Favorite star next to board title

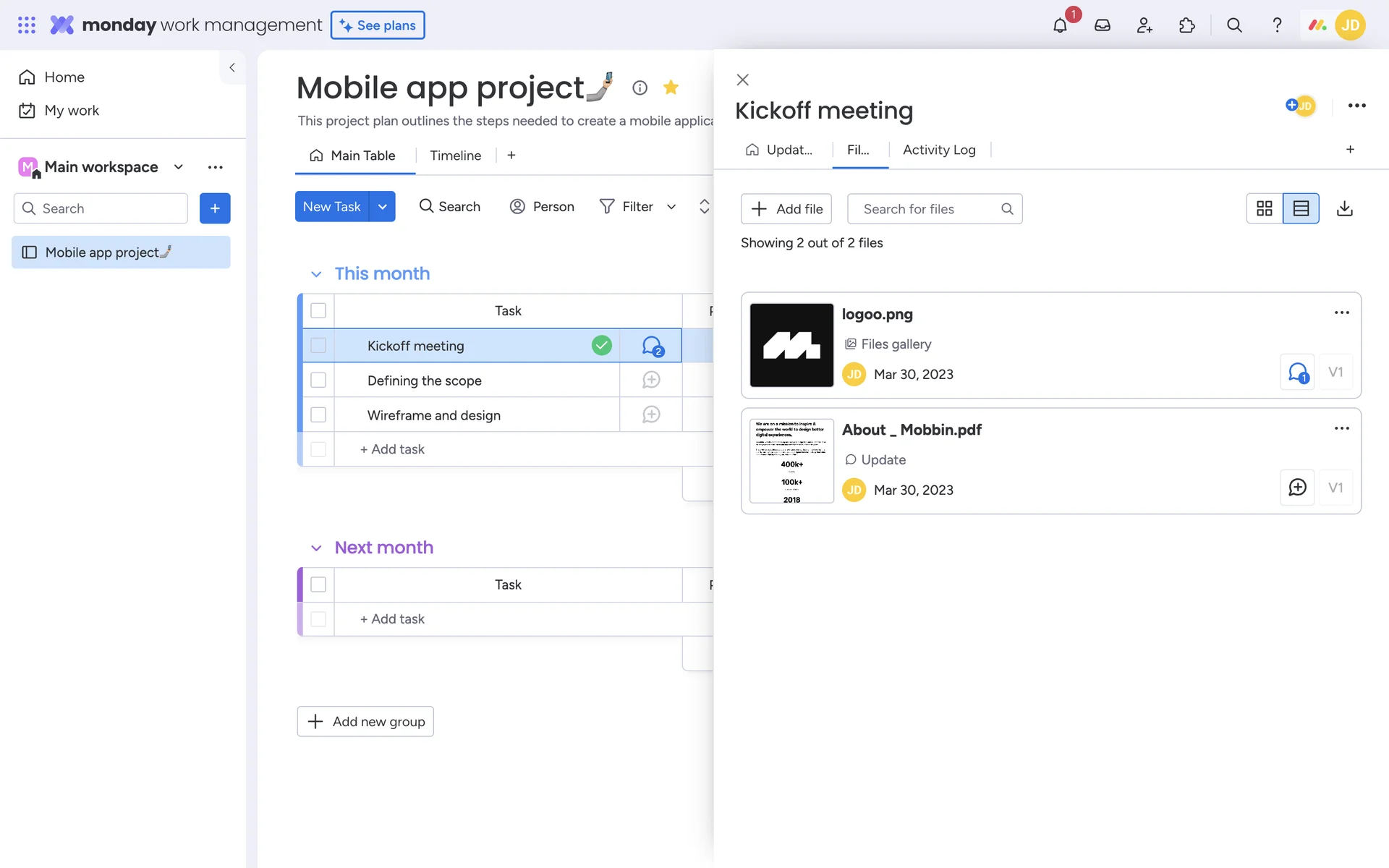[671, 88]
